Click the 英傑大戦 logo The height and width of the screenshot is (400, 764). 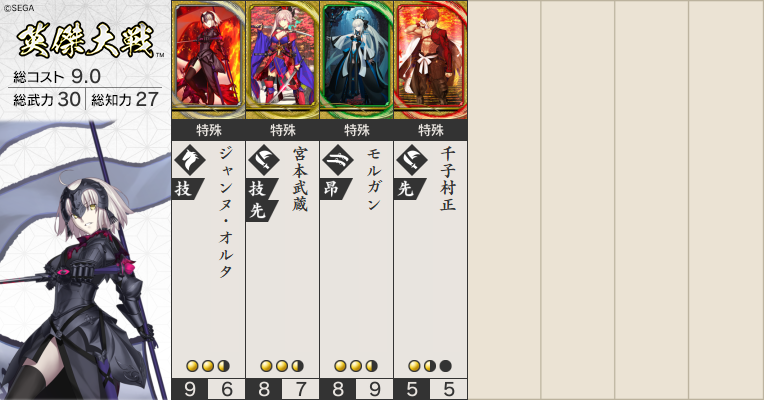coord(86,40)
